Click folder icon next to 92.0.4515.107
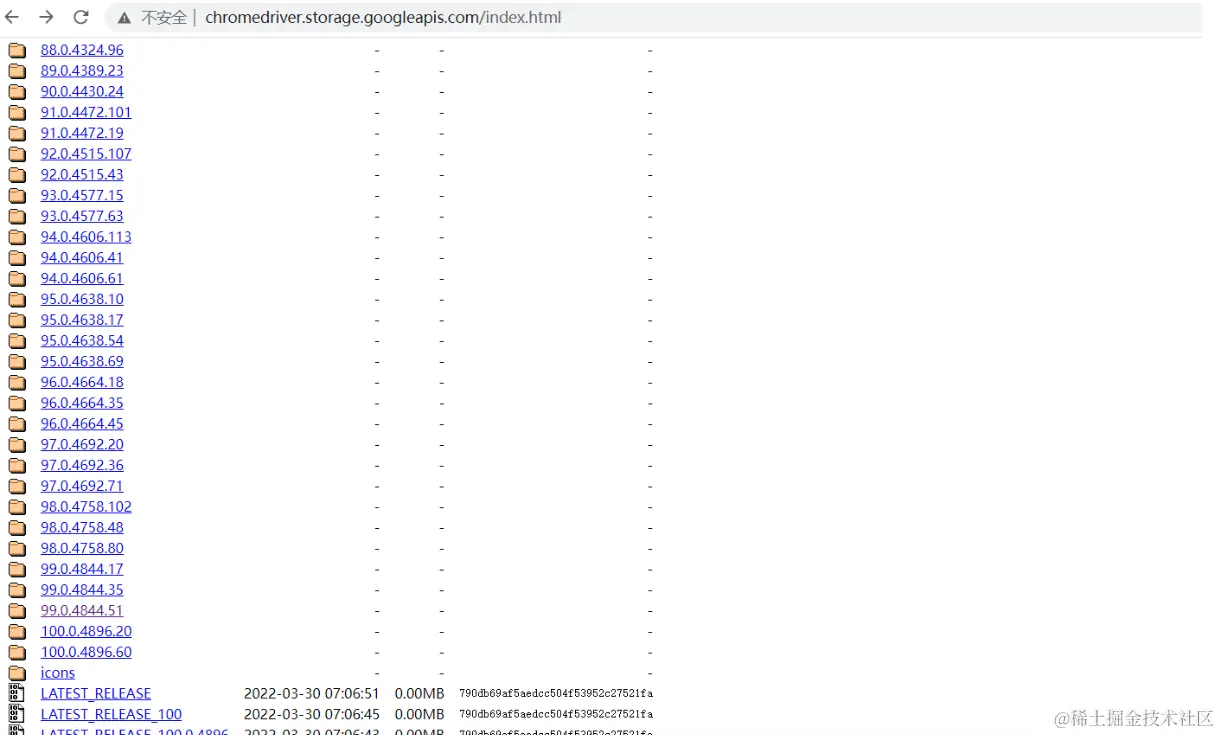Viewport: 1220px width, 735px height. point(17,154)
